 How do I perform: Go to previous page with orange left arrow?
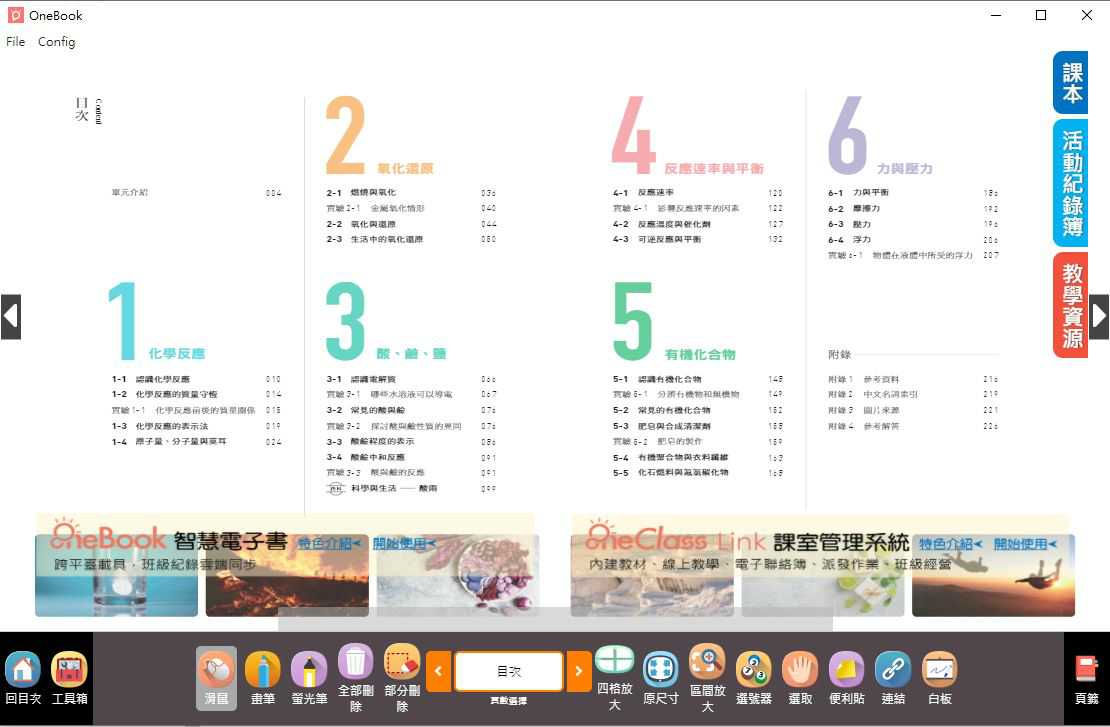coord(438,671)
